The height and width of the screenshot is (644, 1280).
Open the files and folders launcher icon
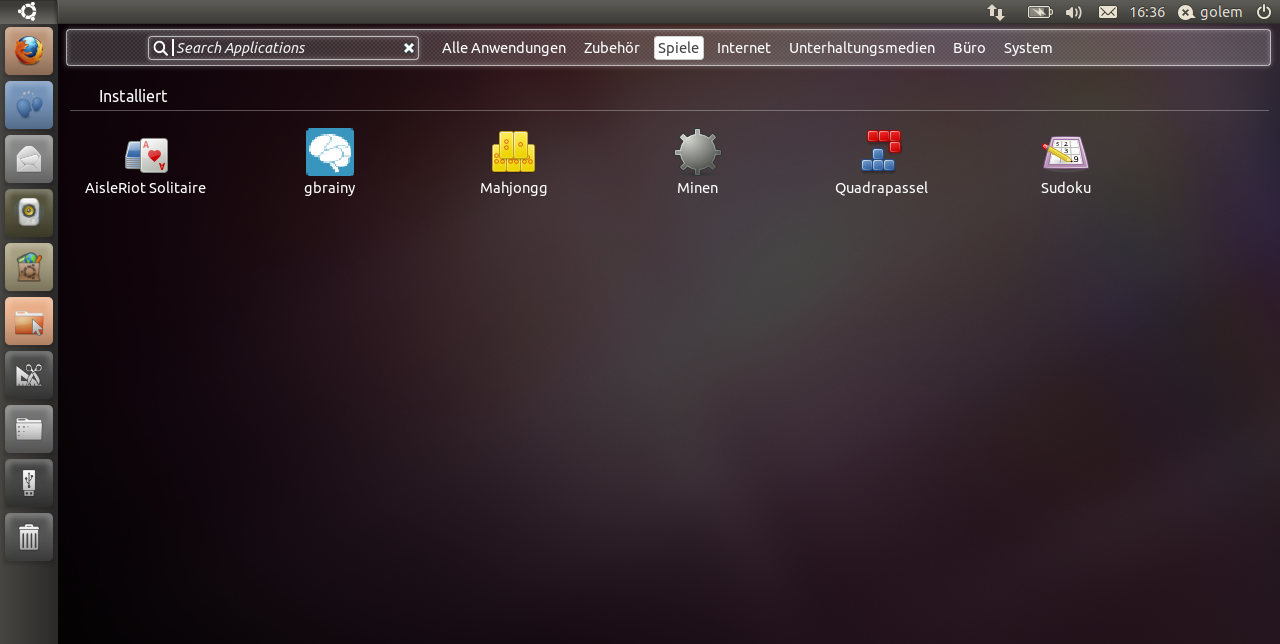(x=29, y=429)
